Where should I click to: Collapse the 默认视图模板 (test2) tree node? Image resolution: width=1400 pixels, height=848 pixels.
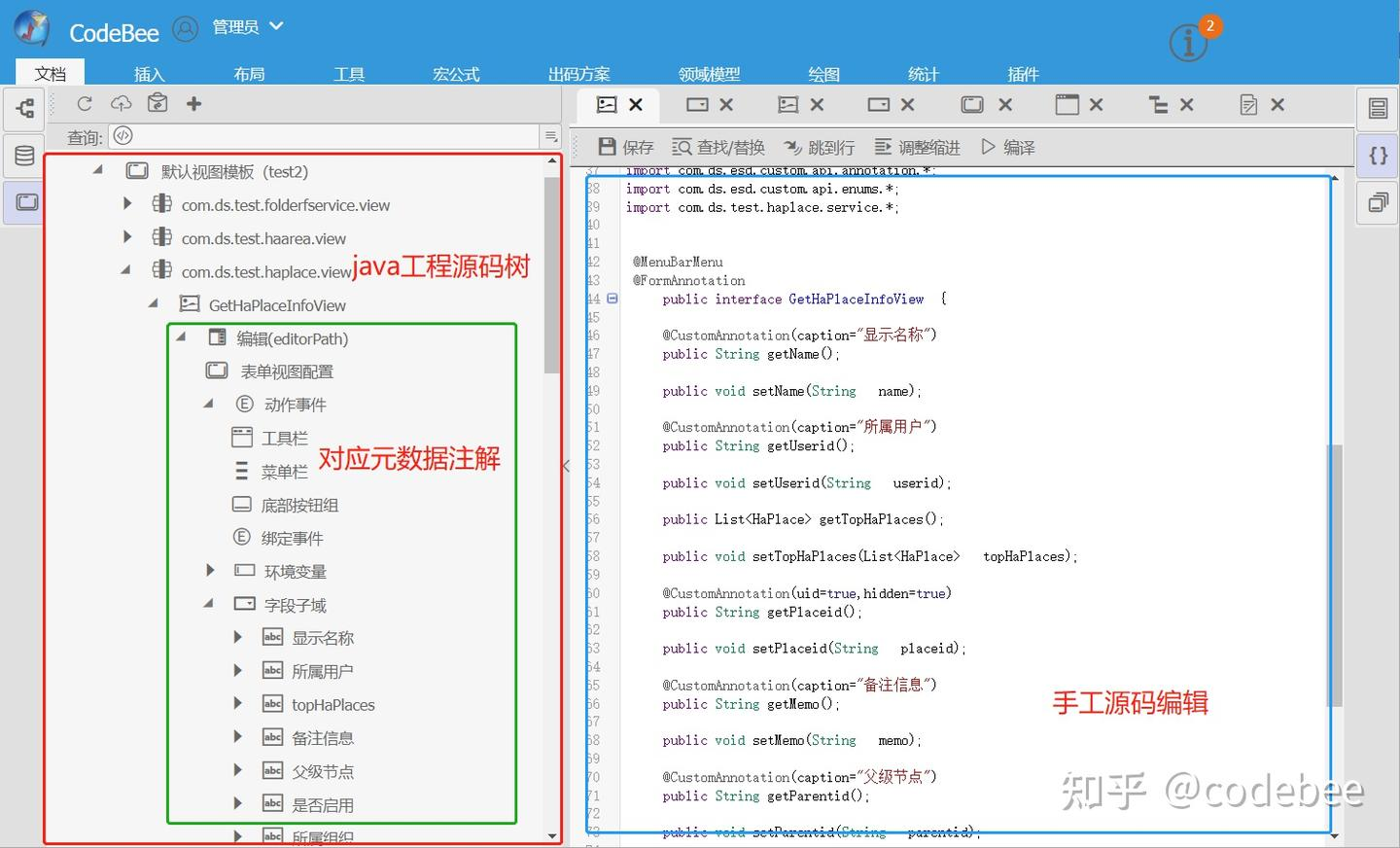pos(95,170)
